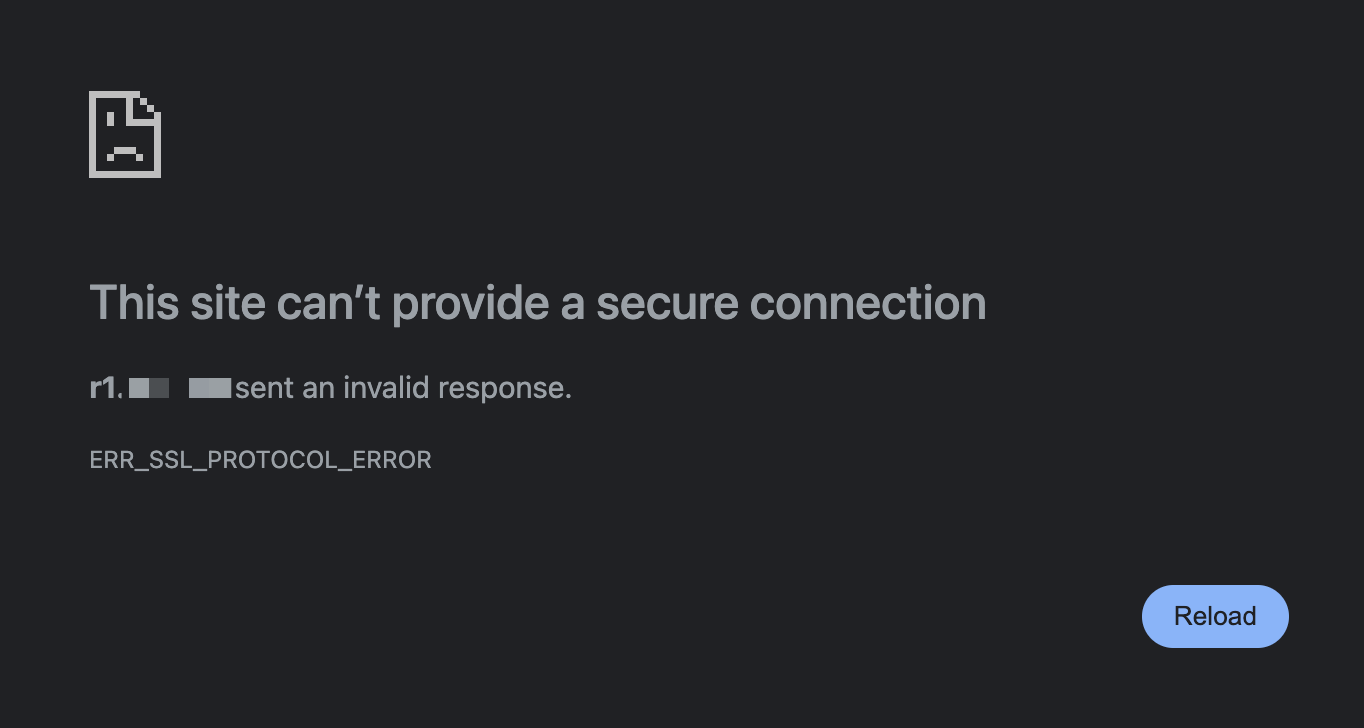Image resolution: width=1364 pixels, height=728 pixels.
Task: Click the blue Reload pill button
Action: [x=1215, y=616]
